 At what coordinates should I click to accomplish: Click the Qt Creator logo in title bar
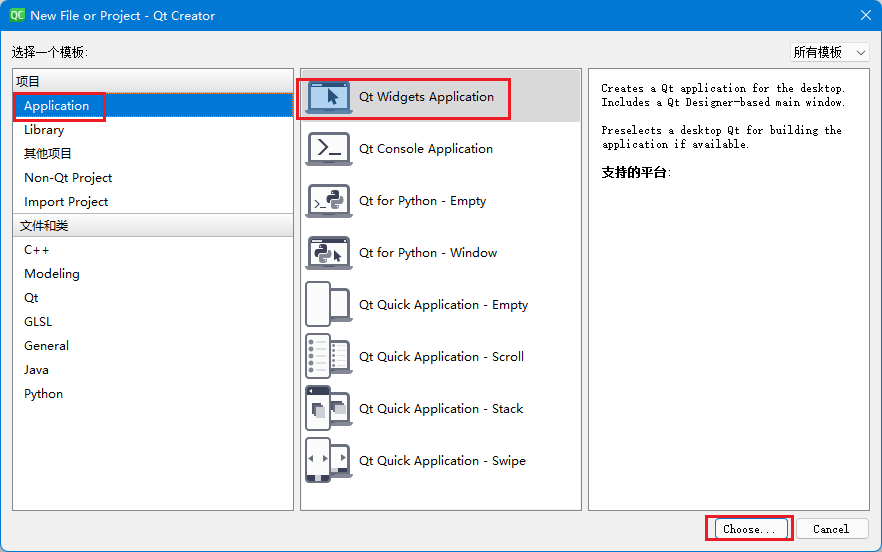pyautogui.click(x=17, y=15)
